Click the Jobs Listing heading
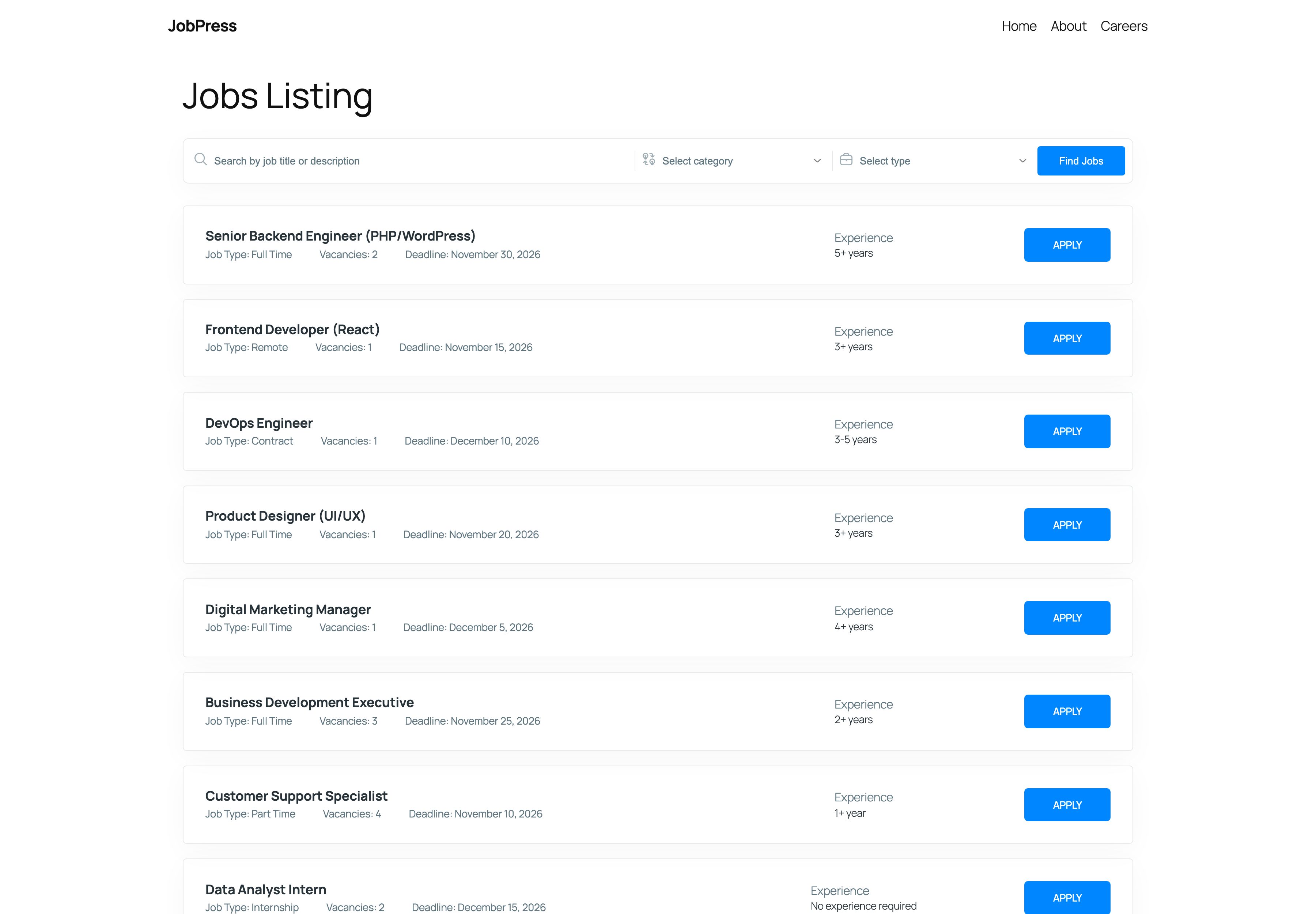 [x=278, y=96]
